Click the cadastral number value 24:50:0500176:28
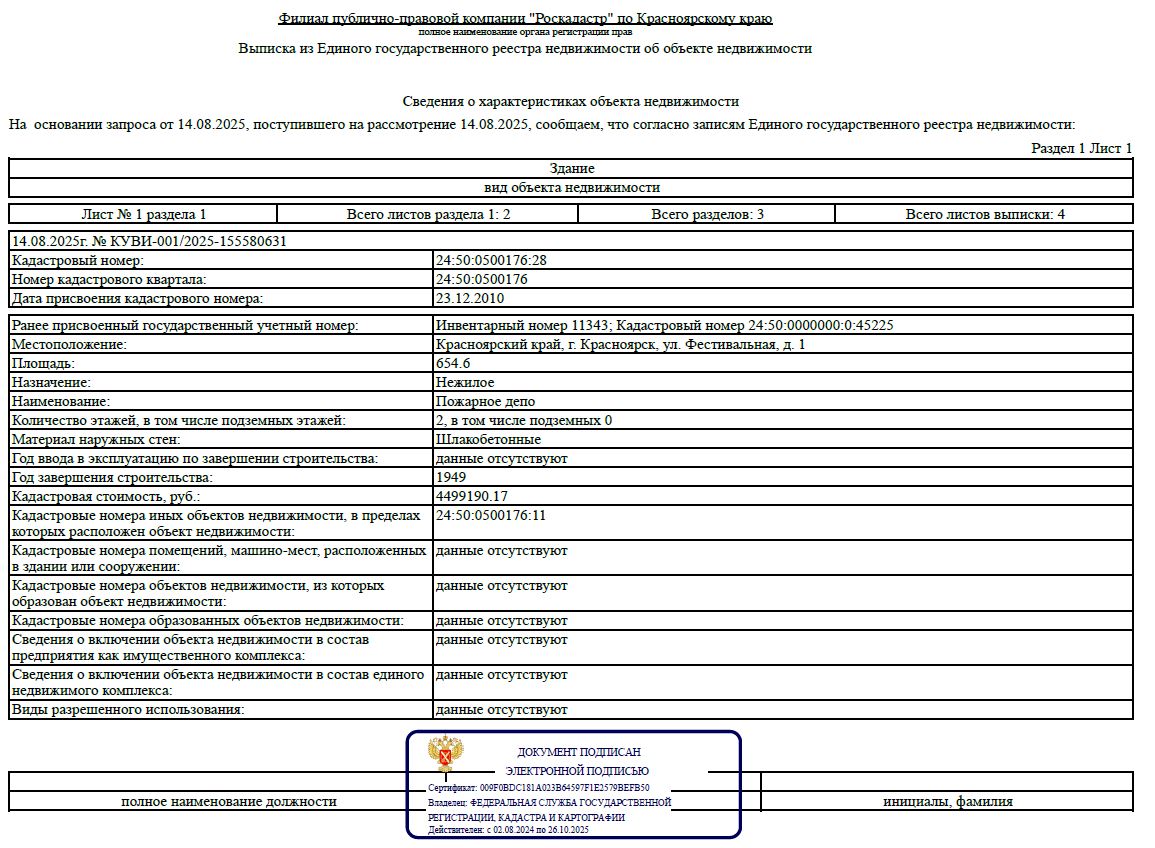Viewport: 1155px width, 848px height. point(491,260)
